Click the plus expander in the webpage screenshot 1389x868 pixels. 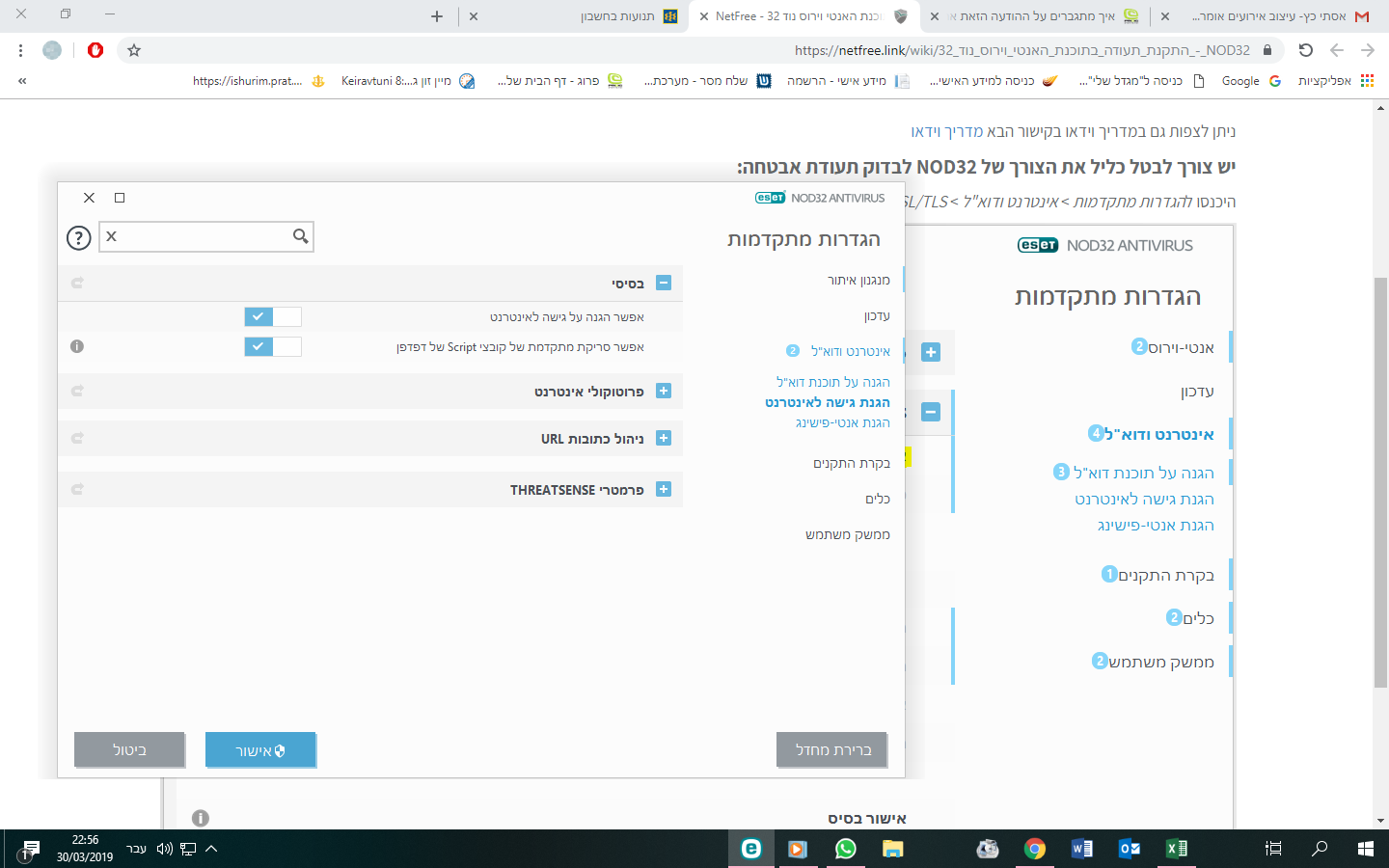931,352
